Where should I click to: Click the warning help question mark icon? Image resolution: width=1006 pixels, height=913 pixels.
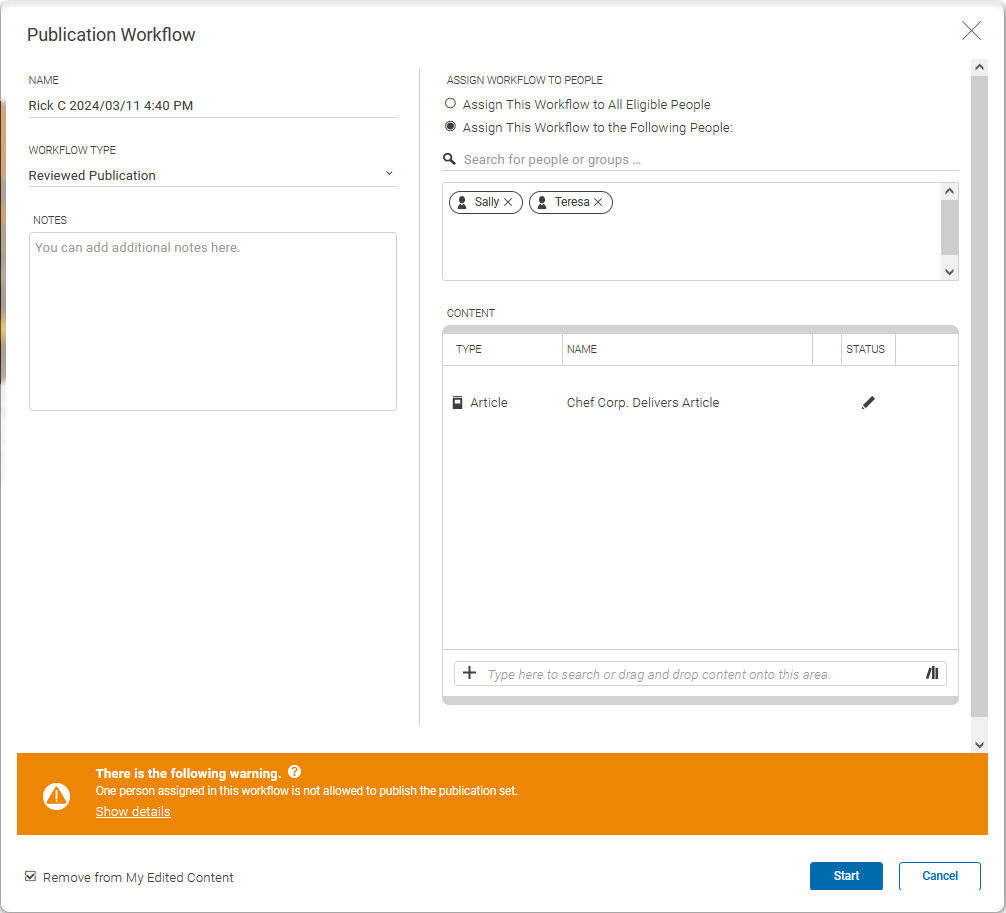click(294, 773)
